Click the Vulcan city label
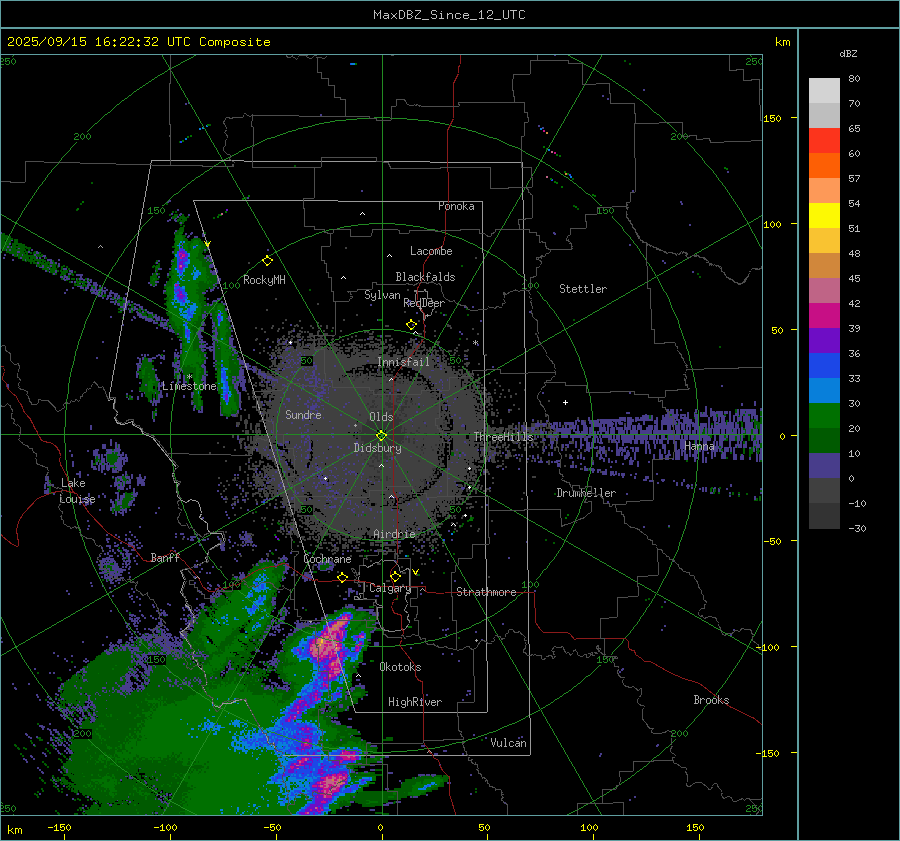 (509, 743)
